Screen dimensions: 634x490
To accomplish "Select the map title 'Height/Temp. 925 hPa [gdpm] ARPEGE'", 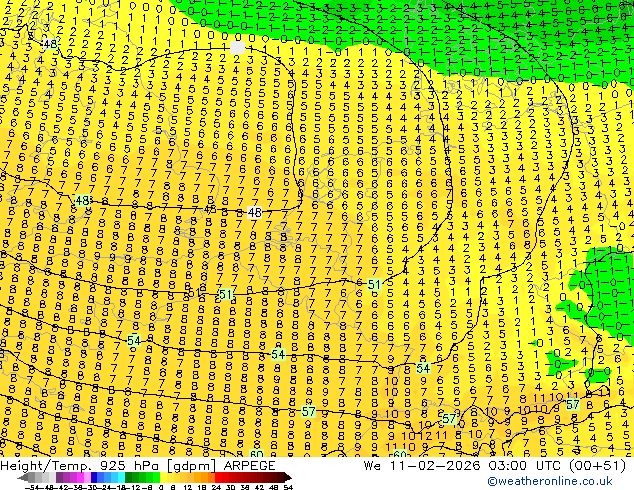I will (138, 466).
